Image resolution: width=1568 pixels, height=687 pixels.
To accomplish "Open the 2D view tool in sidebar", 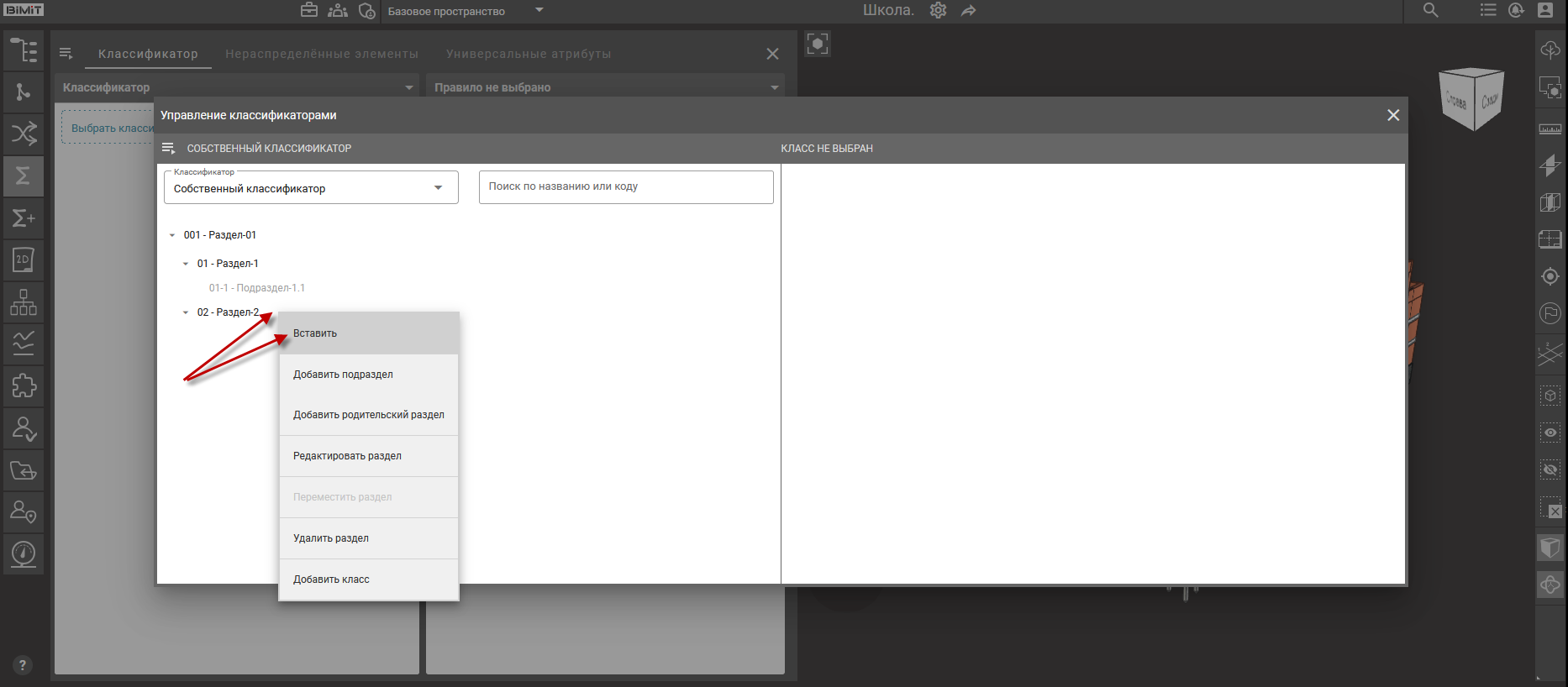I will coord(23,260).
